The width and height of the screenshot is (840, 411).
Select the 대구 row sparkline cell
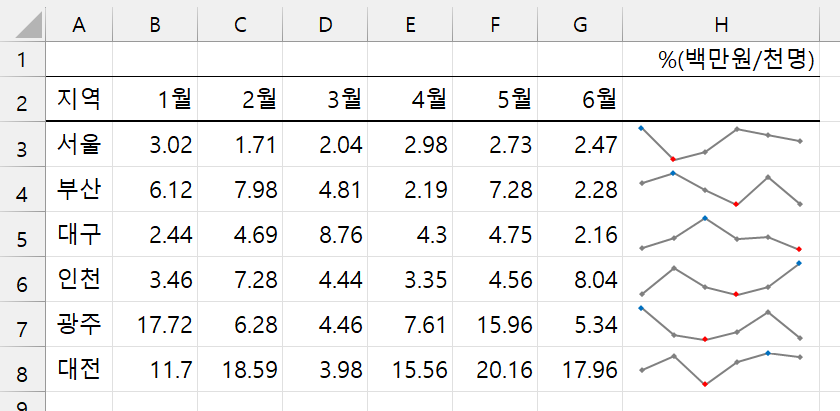[721, 235]
